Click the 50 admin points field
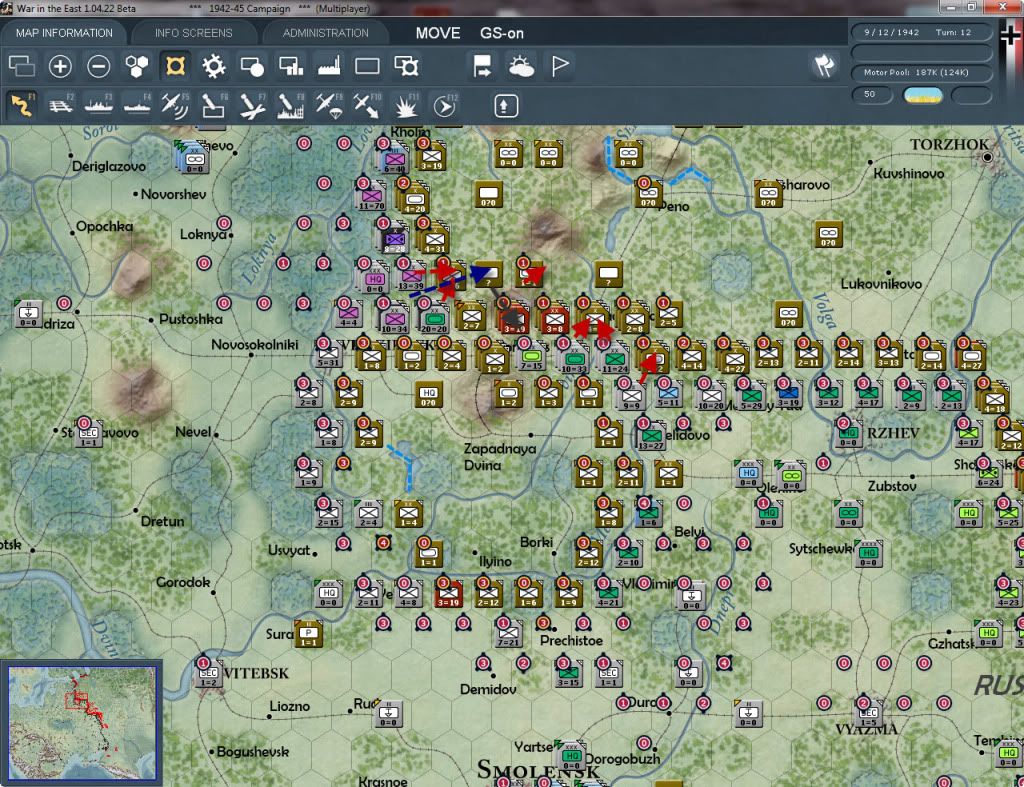This screenshot has height=787, width=1024. (872, 95)
